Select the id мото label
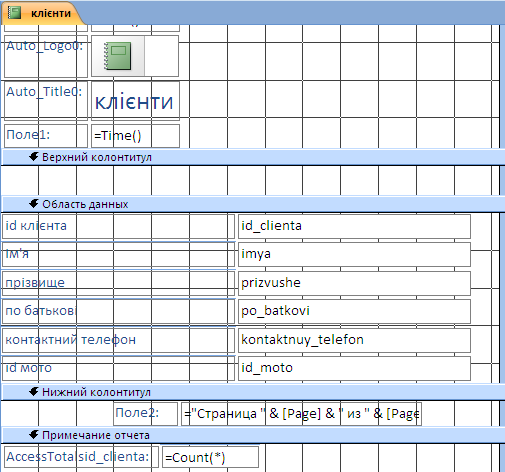Viewport: 505px width, 472px height. pos(118,369)
